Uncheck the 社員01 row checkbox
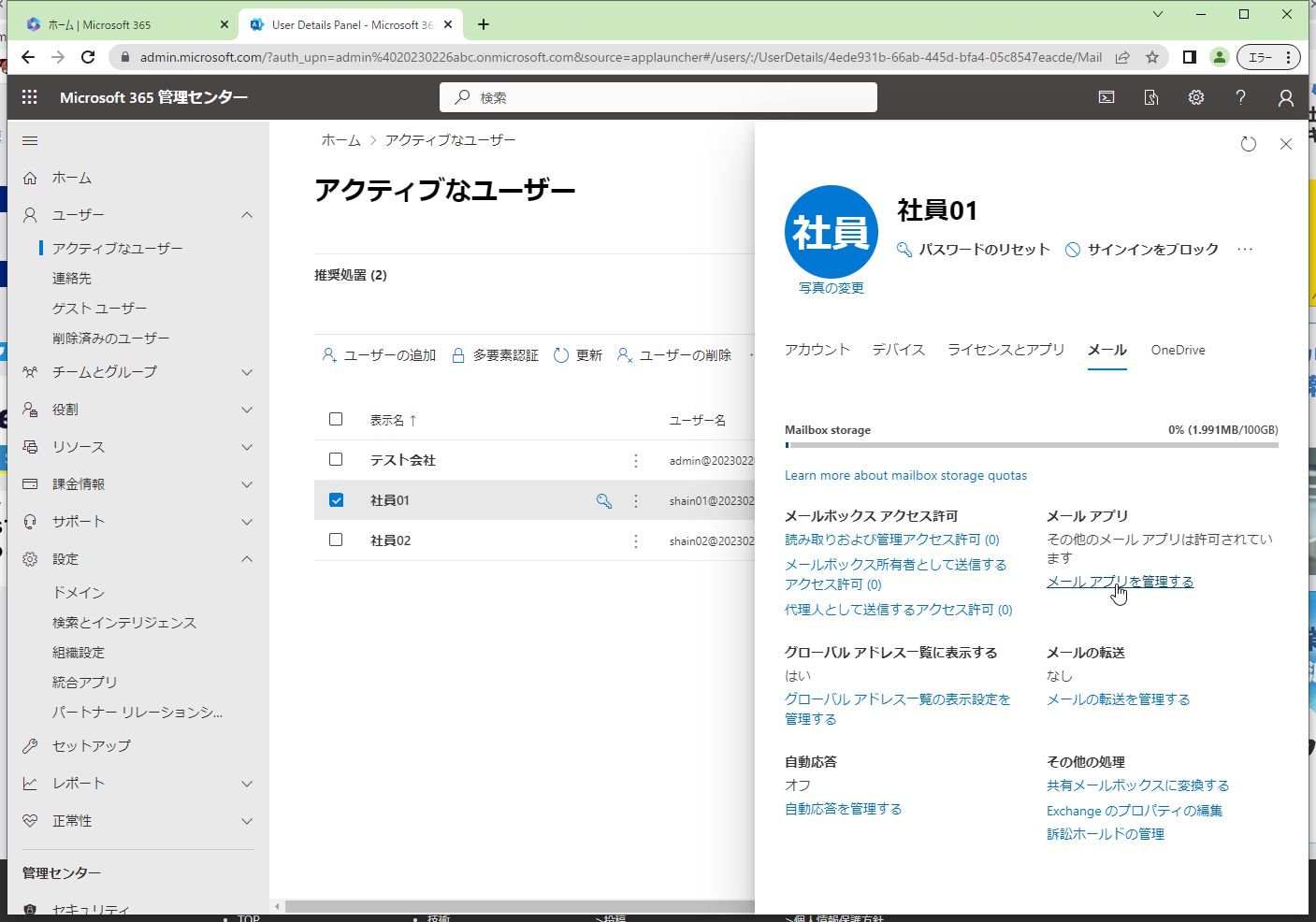Image resolution: width=1316 pixels, height=922 pixels. click(x=336, y=500)
